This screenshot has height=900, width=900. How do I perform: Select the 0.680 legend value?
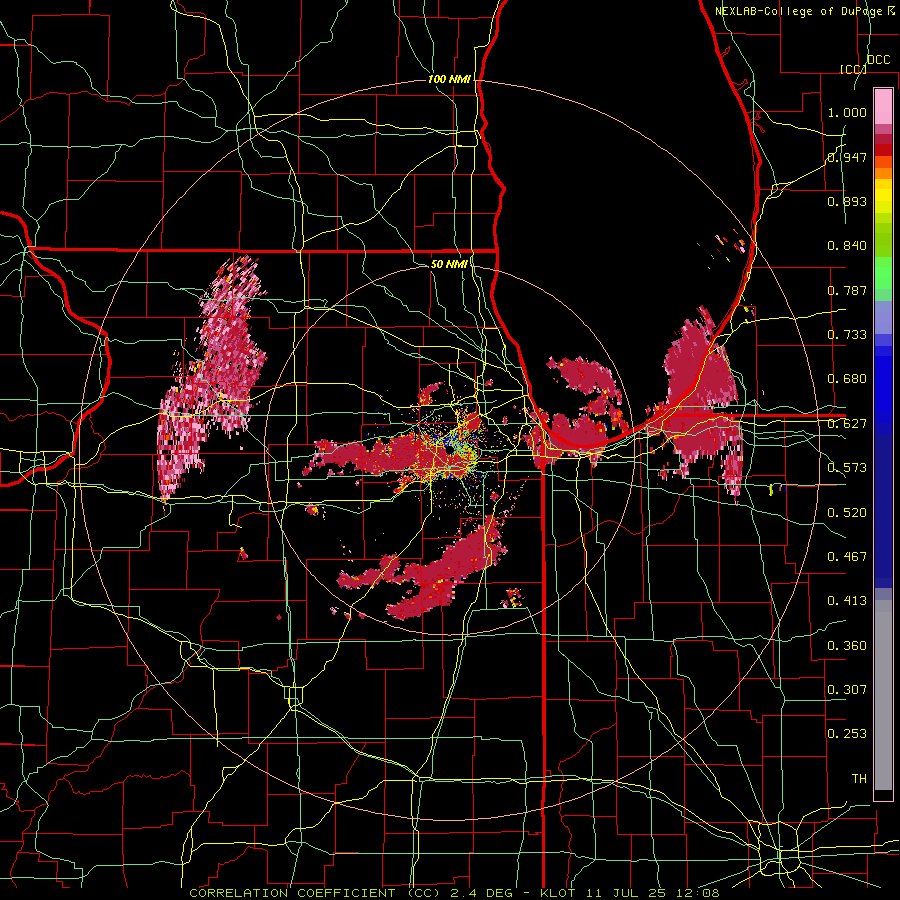click(x=847, y=379)
